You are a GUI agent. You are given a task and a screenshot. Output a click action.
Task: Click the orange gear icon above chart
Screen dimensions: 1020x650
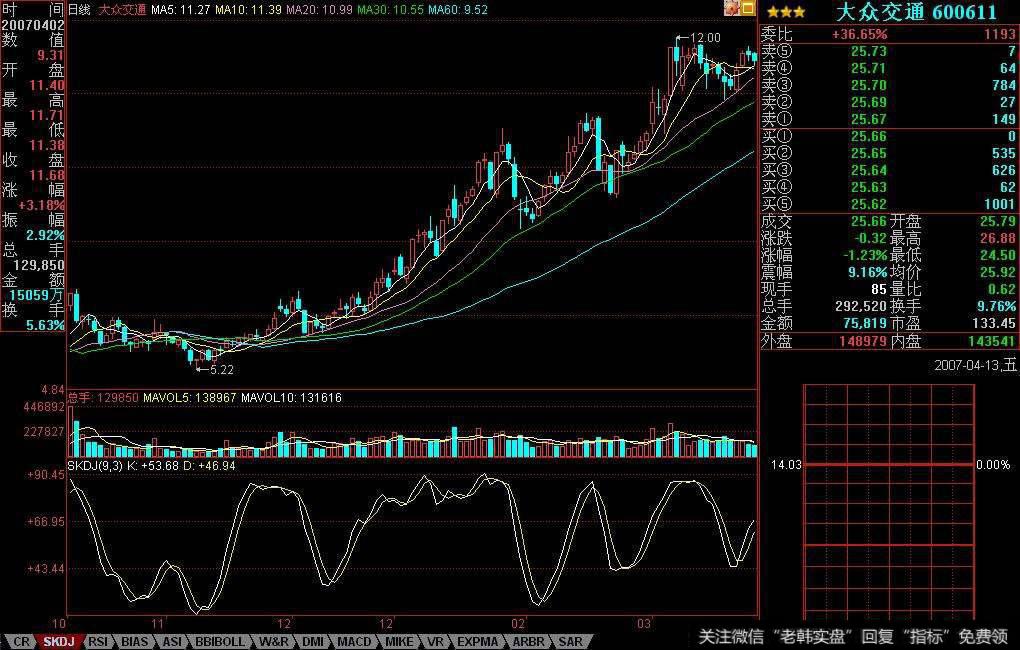(x=732, y=8)
